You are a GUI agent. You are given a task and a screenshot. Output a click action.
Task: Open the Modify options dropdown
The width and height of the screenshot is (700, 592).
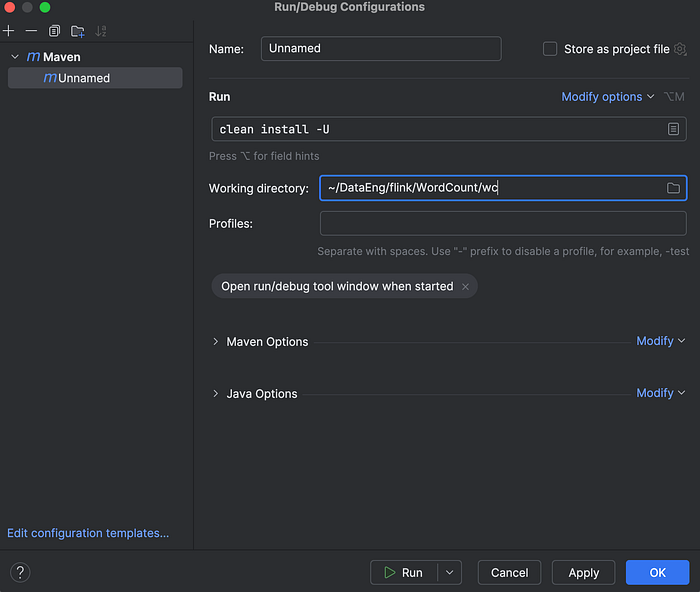pyautogui.click(x=608, y=97)
